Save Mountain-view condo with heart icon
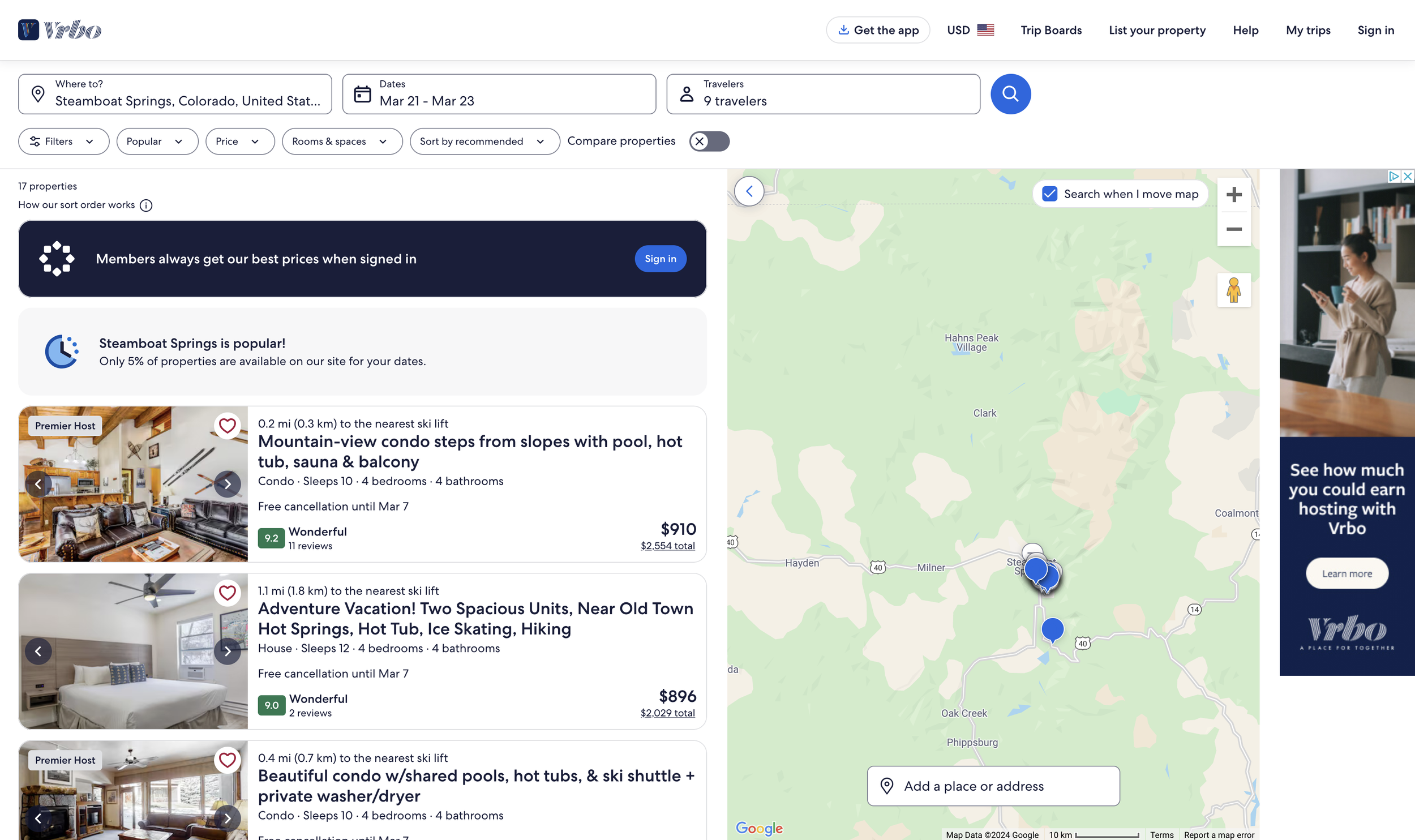 228,426
